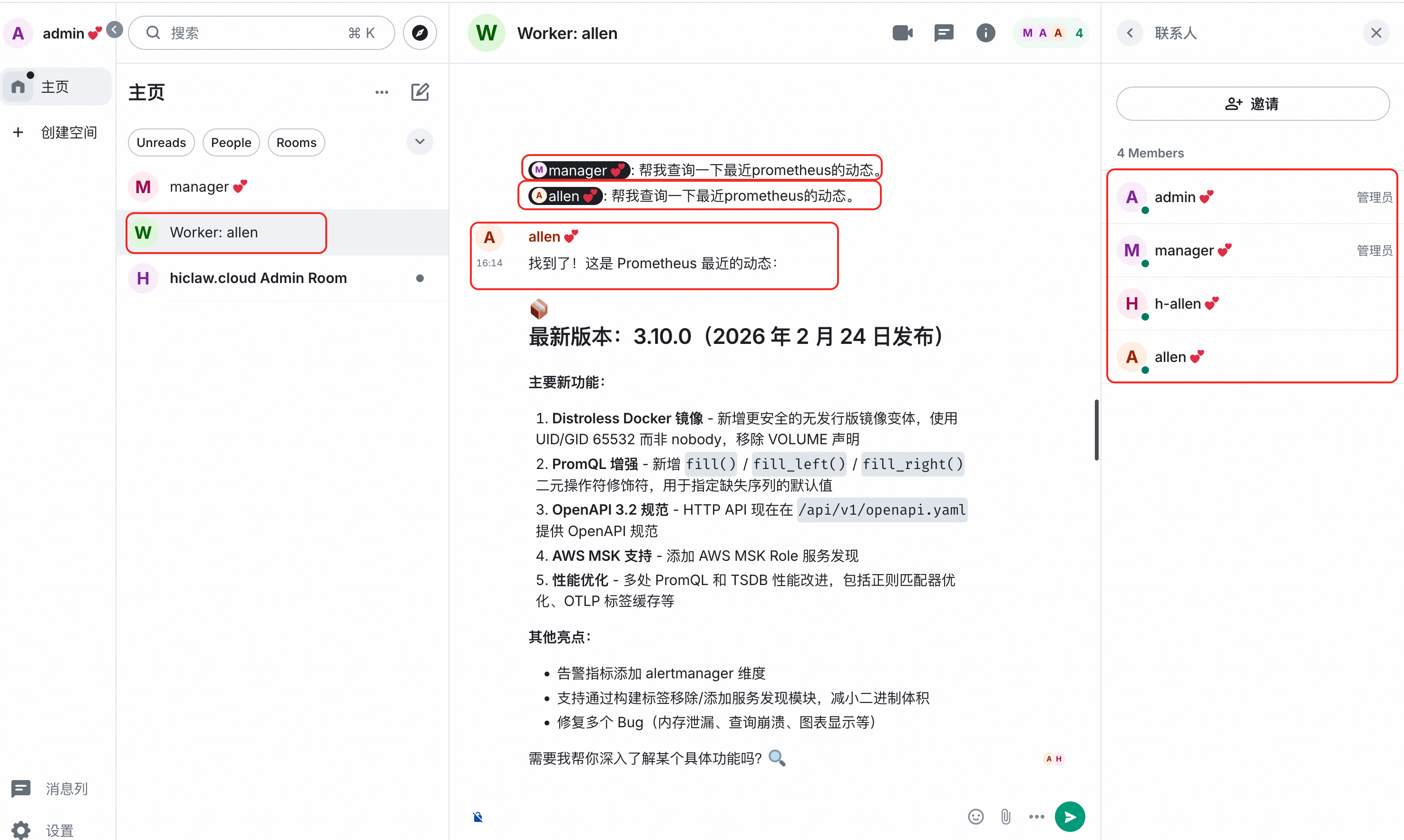Click the Worker: allen room title in header
The image size is (1404, 840).
point(567,33)
